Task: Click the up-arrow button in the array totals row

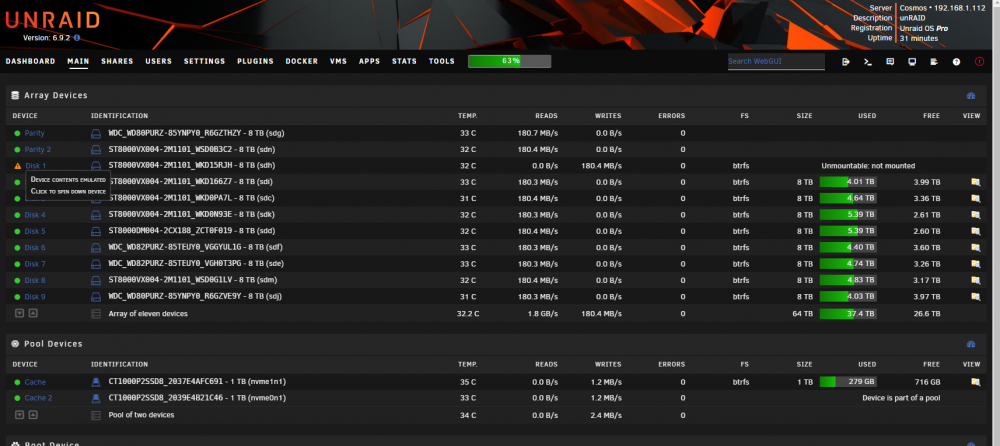Action: (x=33, y=313)
